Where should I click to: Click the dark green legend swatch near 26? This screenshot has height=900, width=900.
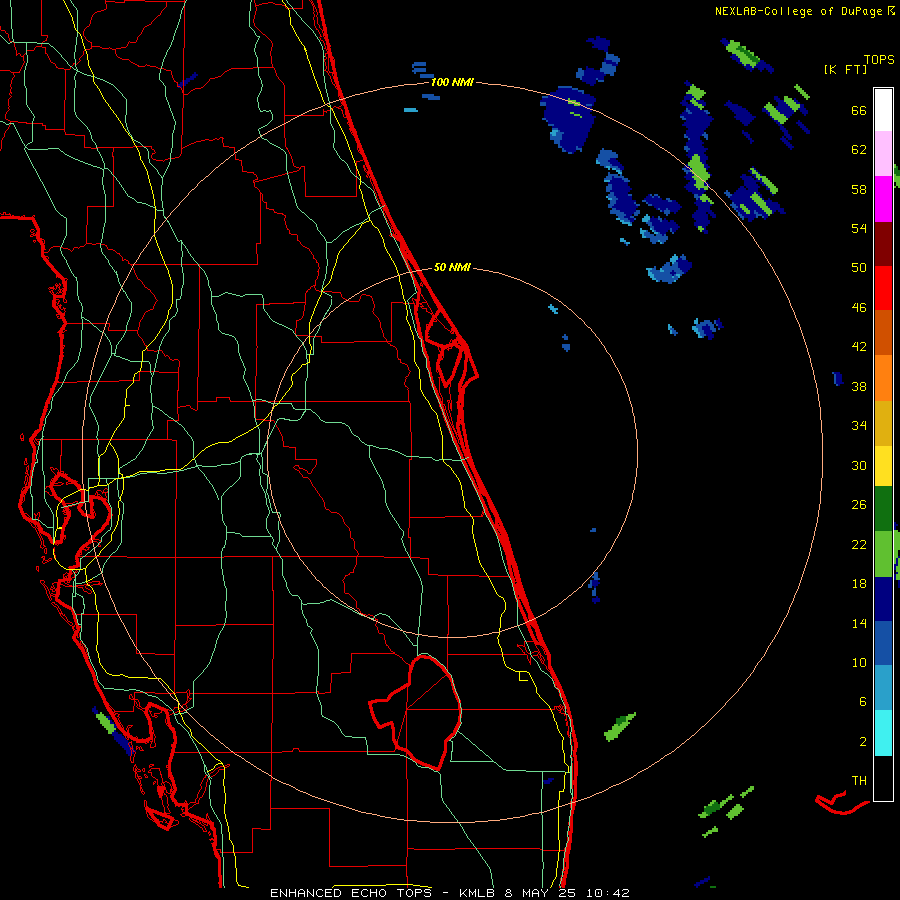(x=883, y=509)
